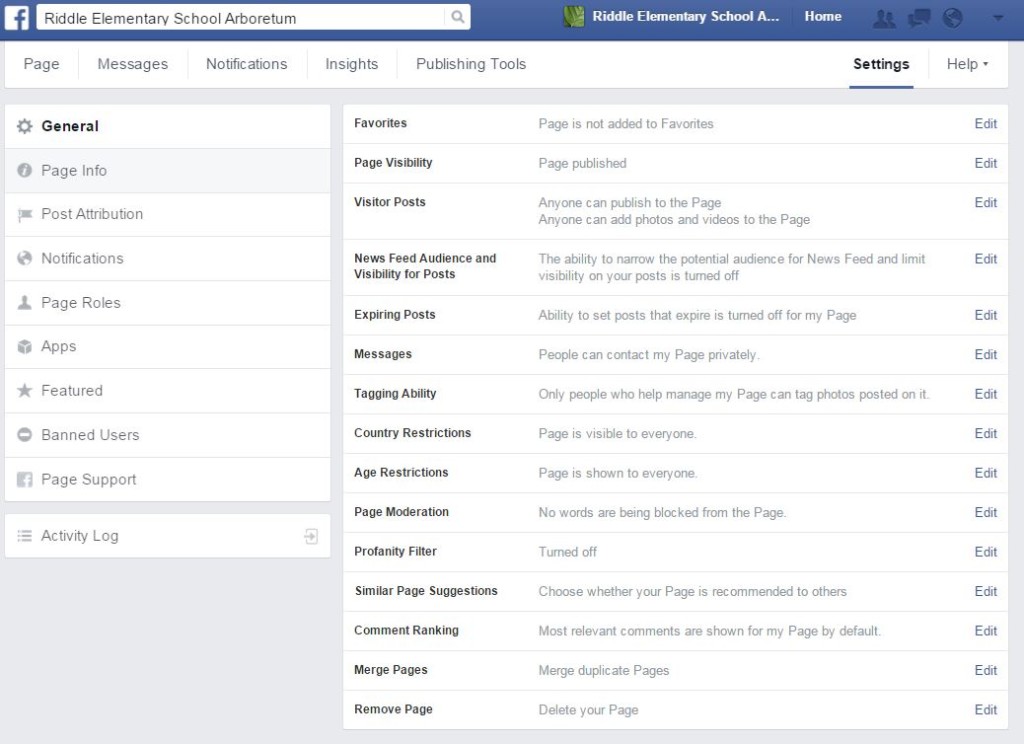The width and height of the screenshot is (1024, 744).
Task: Open Page Roles settings section
Action: pos(168,302)
